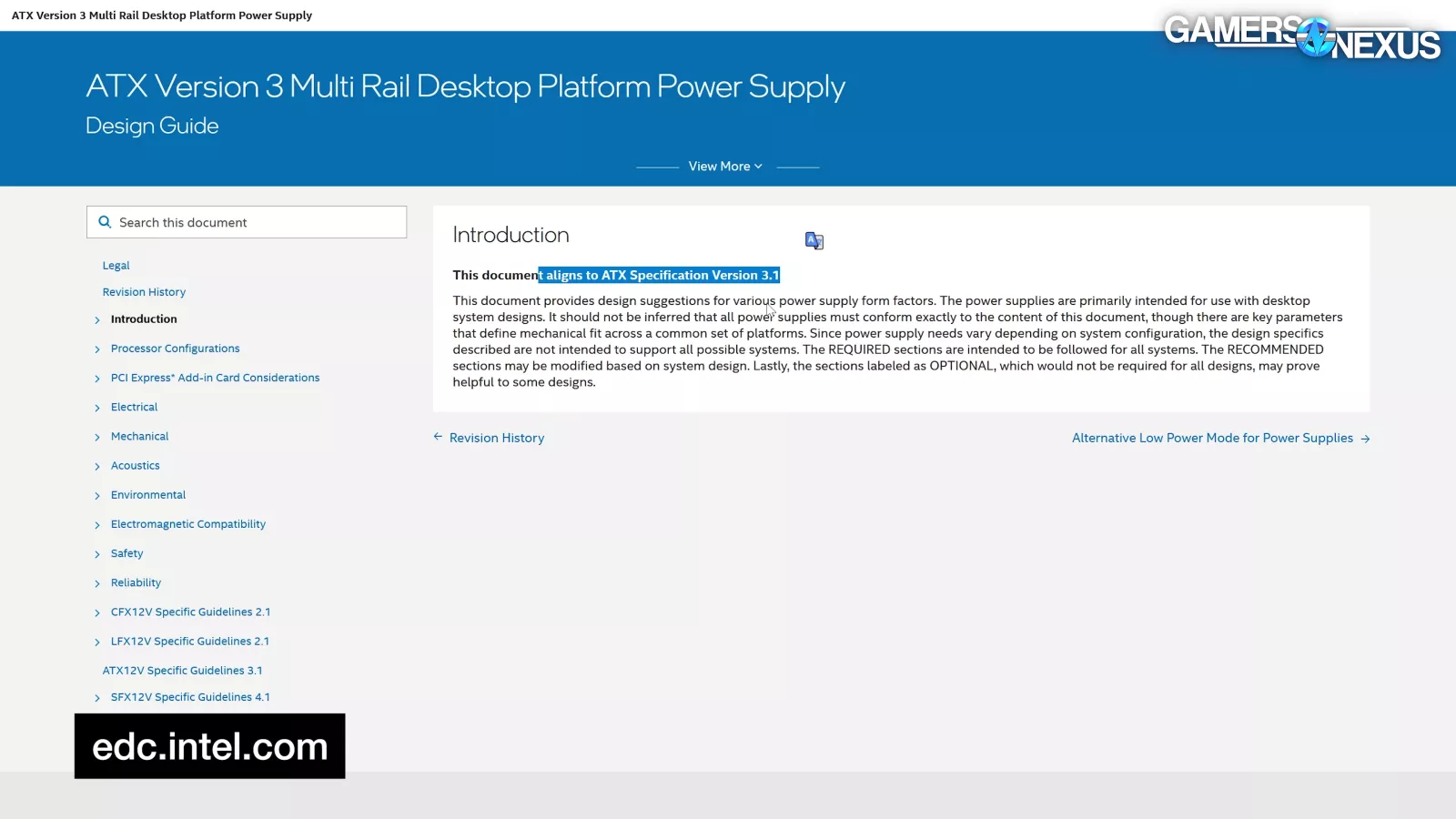1456x819 pixels.
Task: Click the Gamers Nexus logo
Action: pyautogui.click(x=1301, y=36)
